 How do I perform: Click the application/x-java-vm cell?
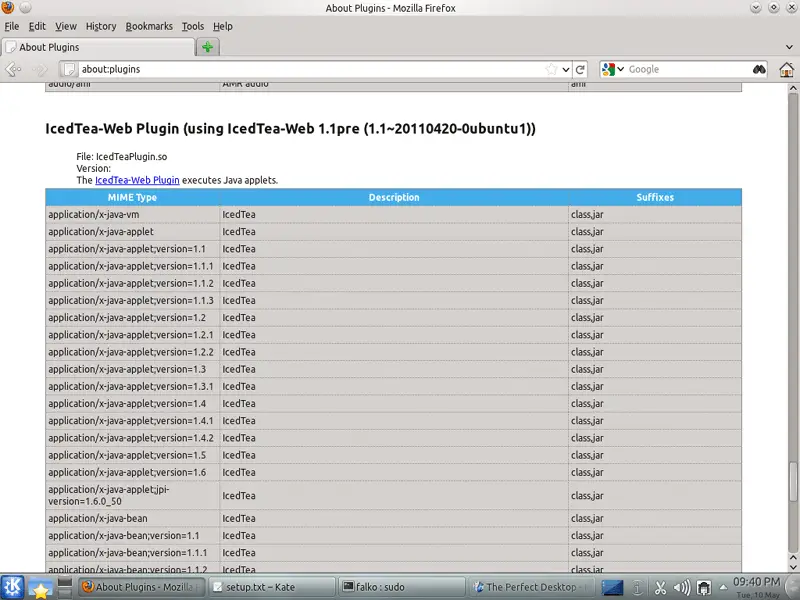[133, 214]
